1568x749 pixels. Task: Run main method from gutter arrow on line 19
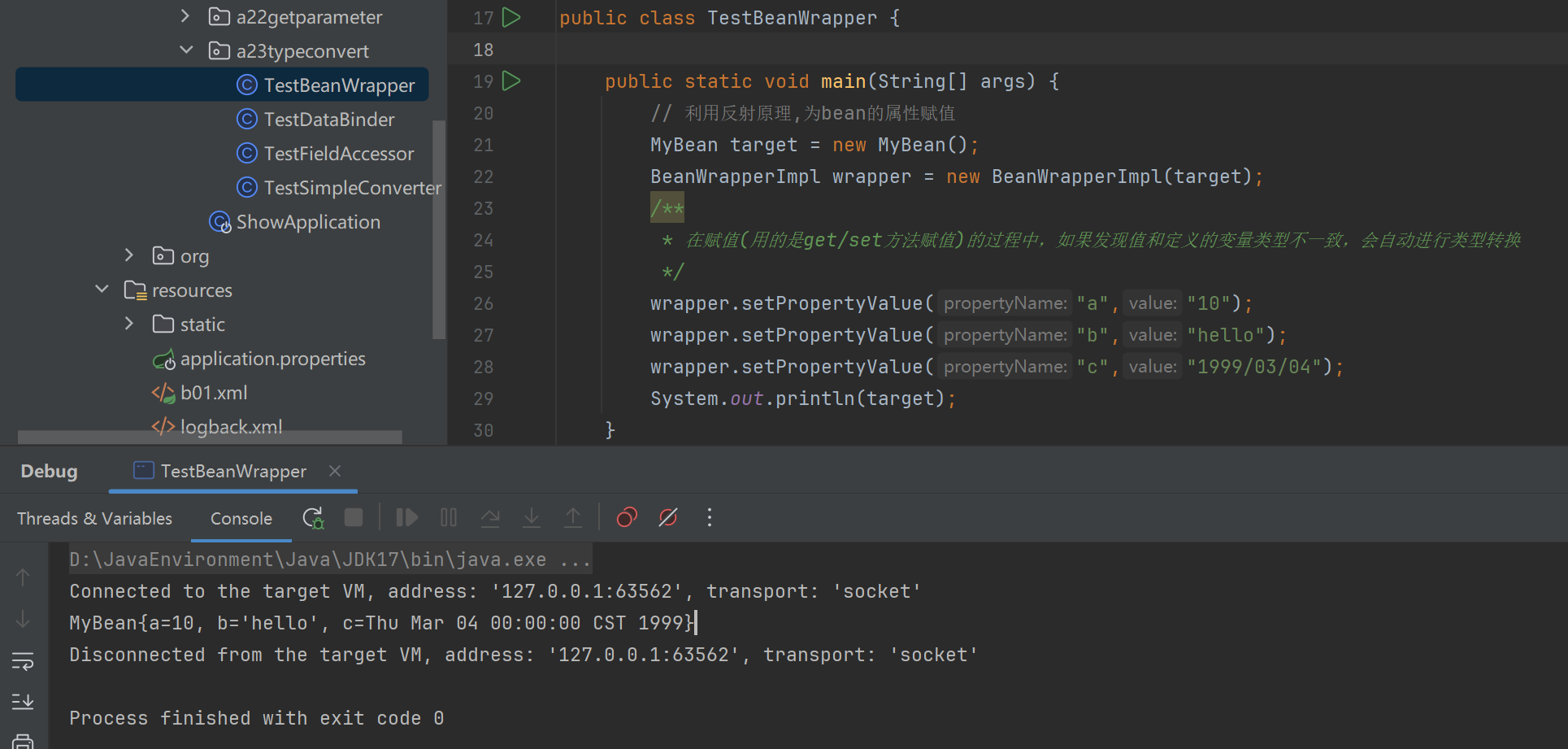511,81
